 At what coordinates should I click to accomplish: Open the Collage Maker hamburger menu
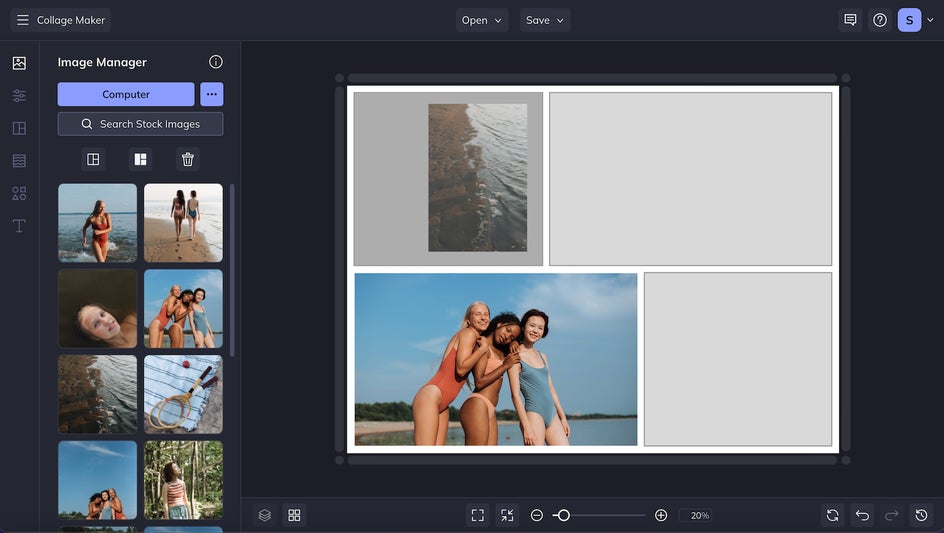(23, 20)
